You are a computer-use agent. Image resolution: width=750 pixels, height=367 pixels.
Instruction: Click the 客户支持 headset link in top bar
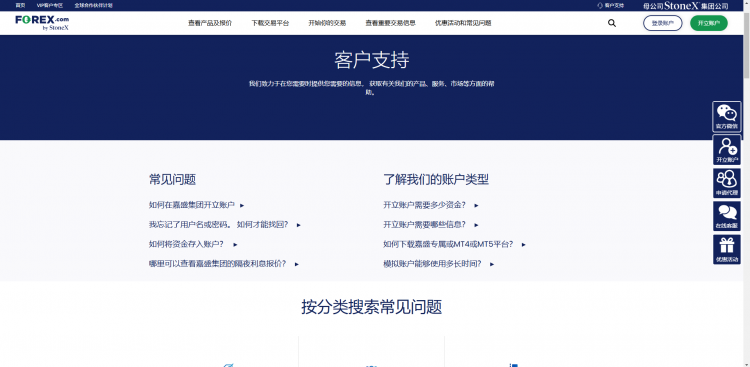(x=611, y=6)
